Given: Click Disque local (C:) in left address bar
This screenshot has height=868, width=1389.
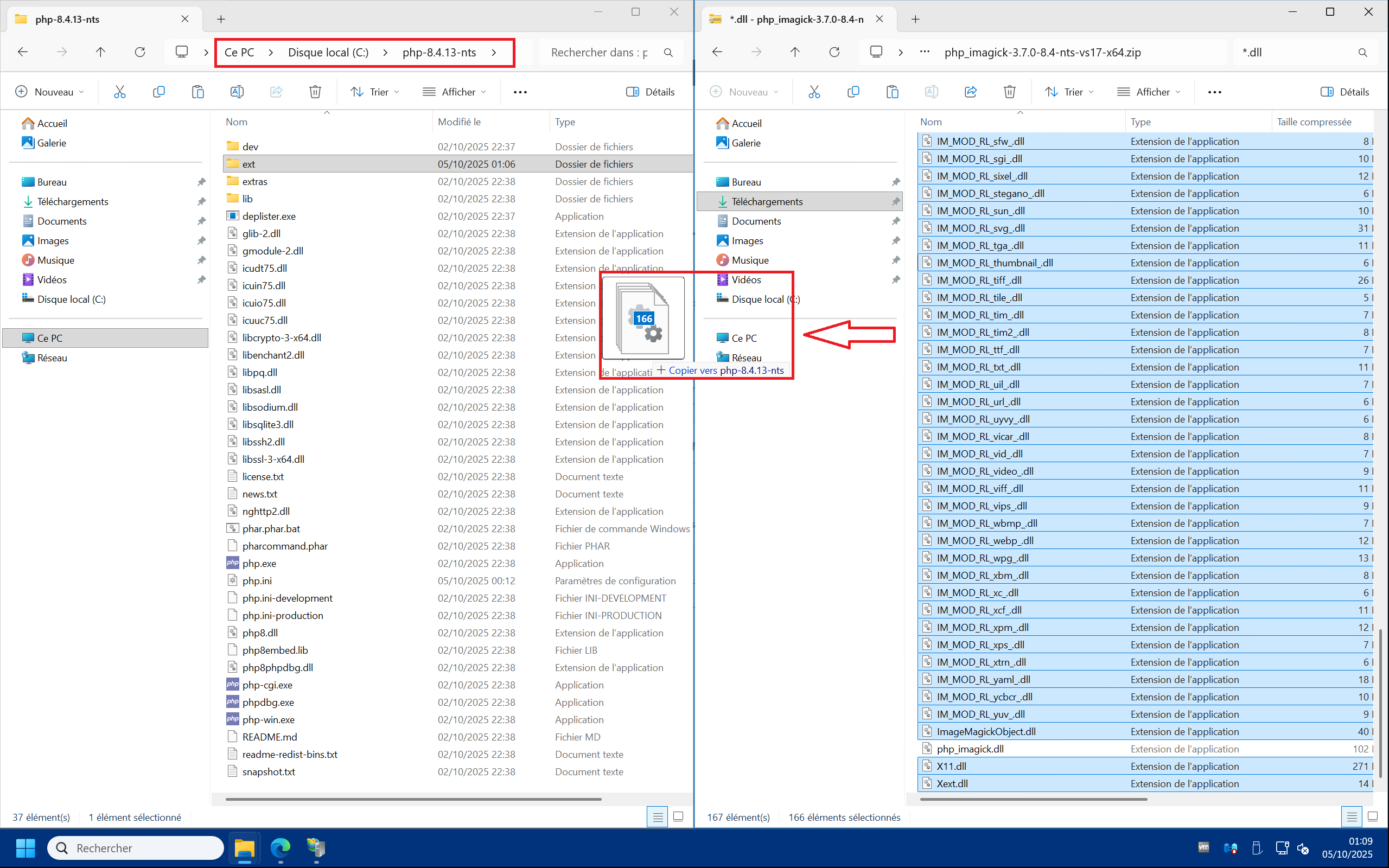Looking at the screenshot, I should [x=328, y=52].
